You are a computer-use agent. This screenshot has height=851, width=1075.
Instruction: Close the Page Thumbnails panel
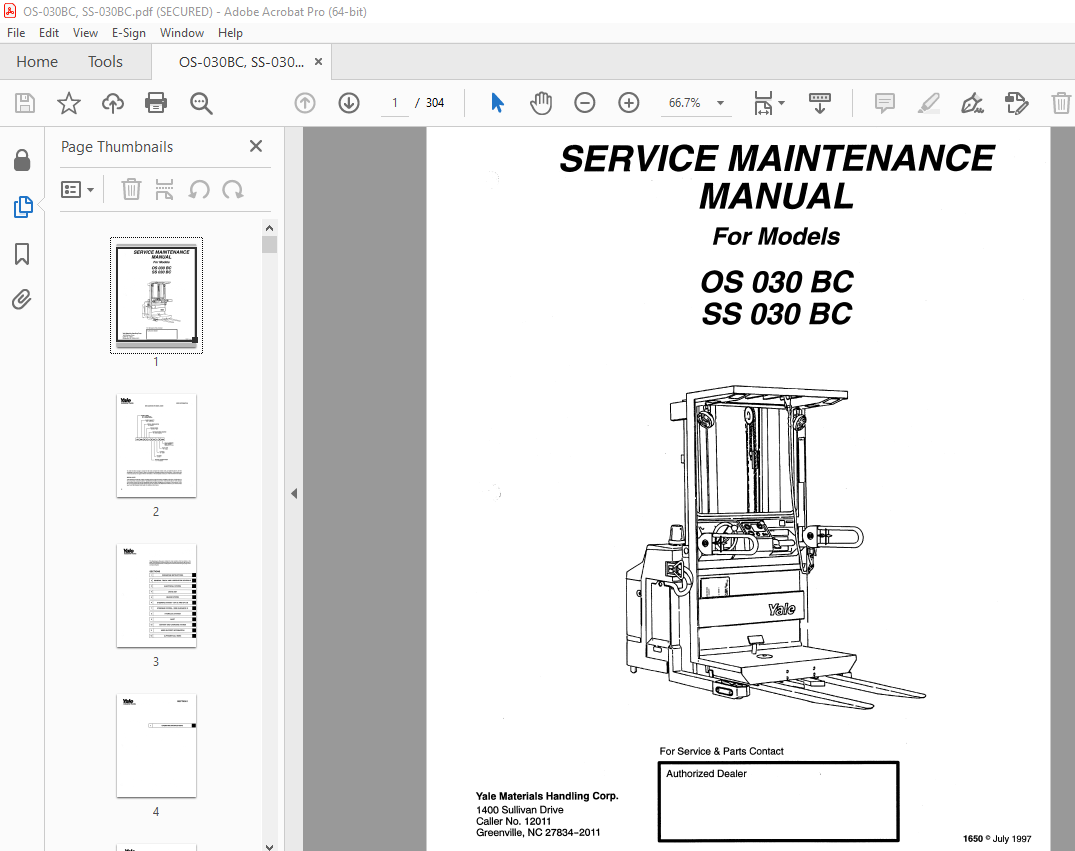[256, 146]
